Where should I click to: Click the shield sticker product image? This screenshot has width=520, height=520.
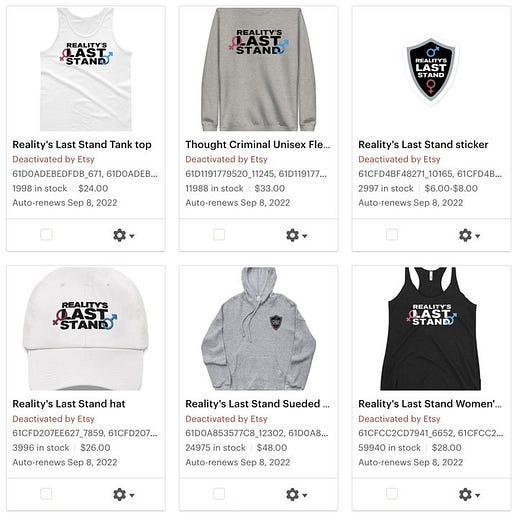[431, 71]
